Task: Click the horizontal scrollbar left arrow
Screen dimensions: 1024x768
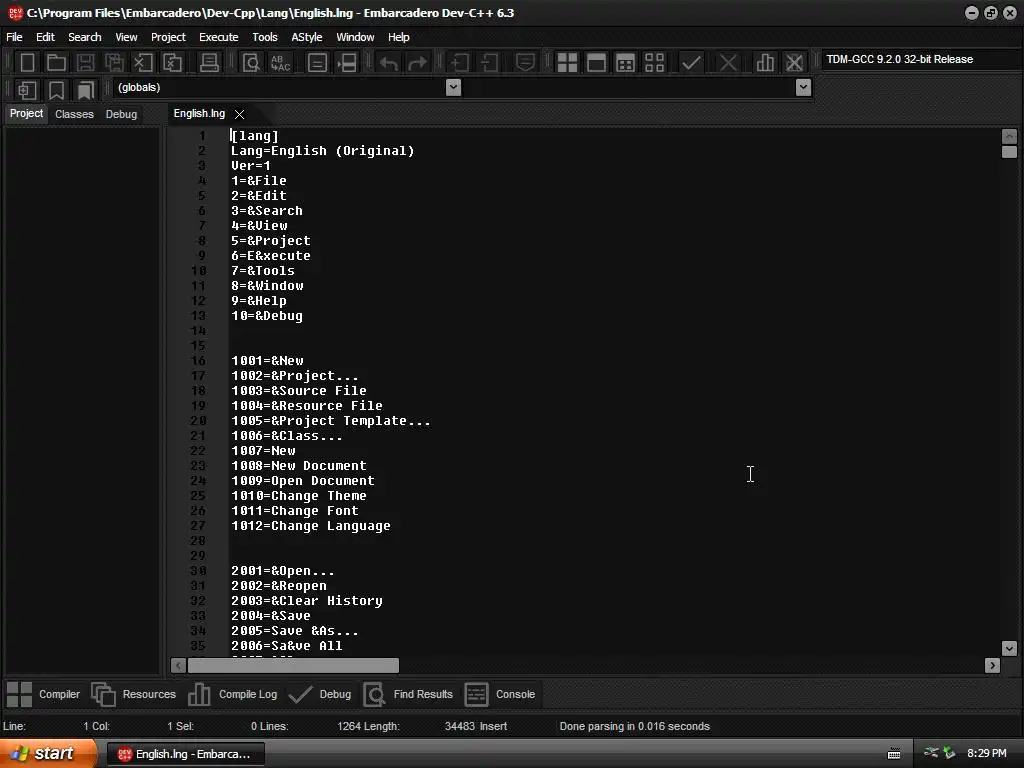Action: coord(178,665)
